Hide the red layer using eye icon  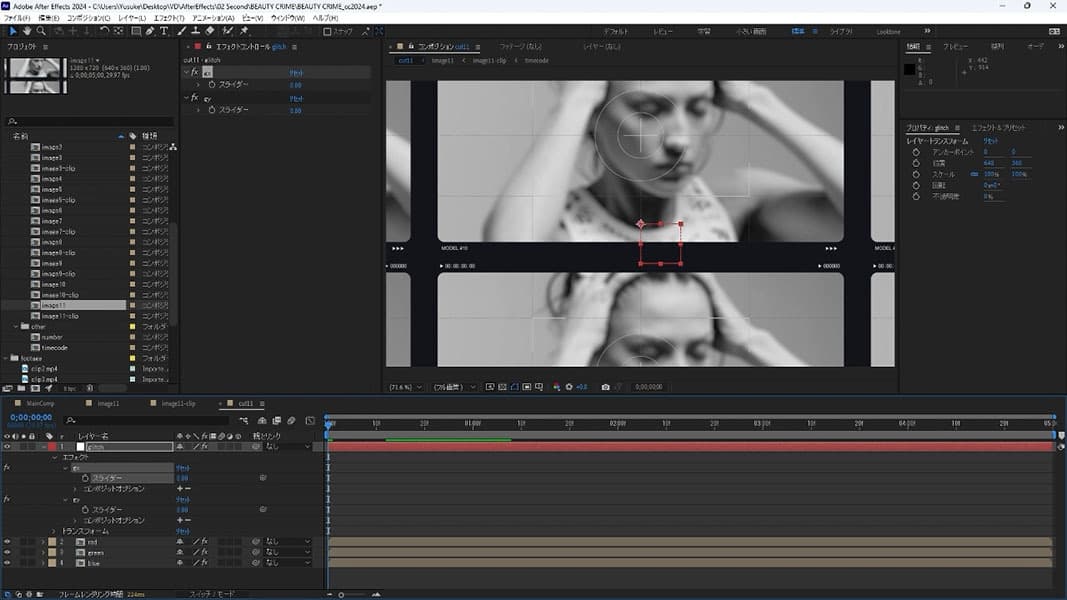tap(7, 541)
